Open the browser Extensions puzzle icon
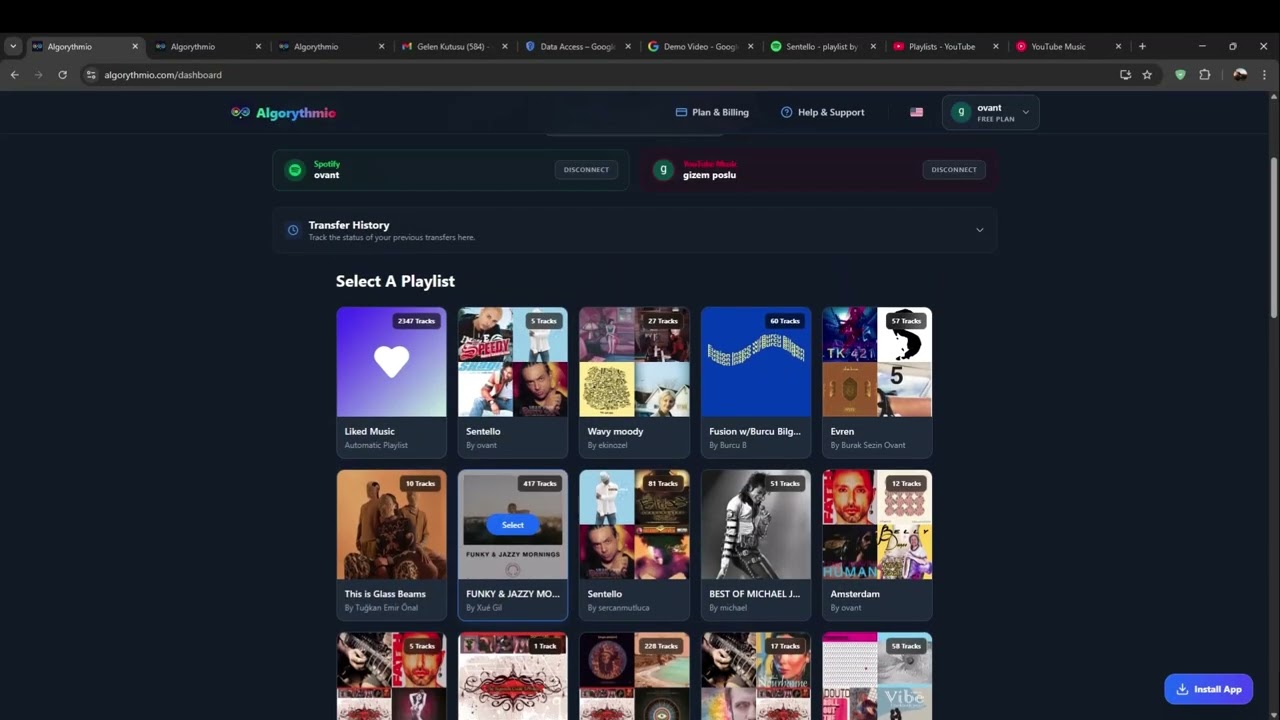Viewport: 1280px width, 720px height. [x=1204, y=75]
